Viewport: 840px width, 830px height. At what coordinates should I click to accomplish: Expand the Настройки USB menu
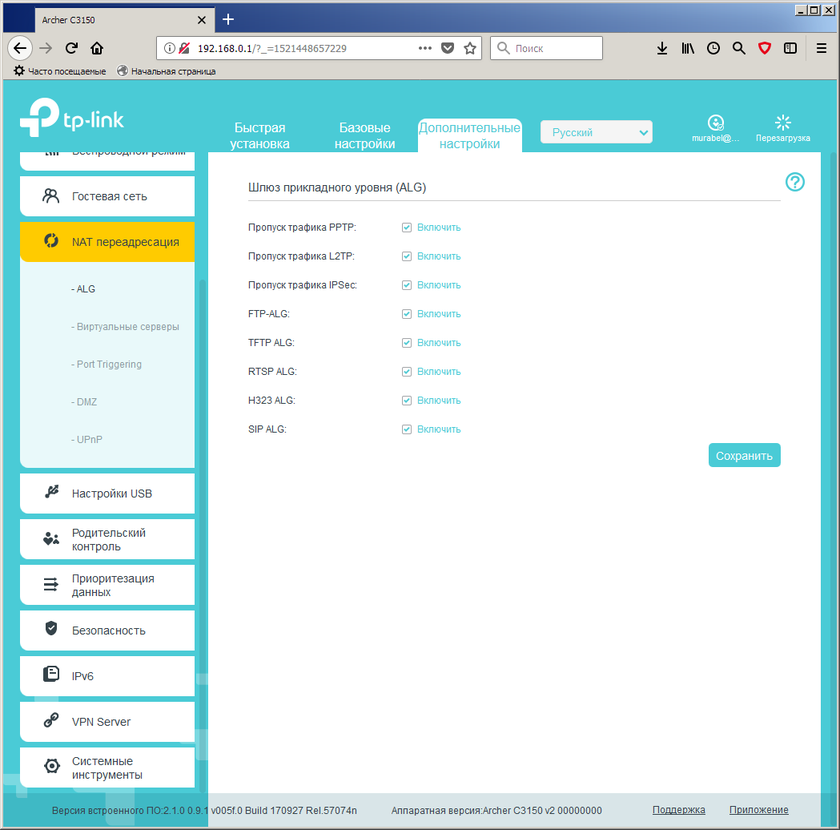click(x=107, y=494)
